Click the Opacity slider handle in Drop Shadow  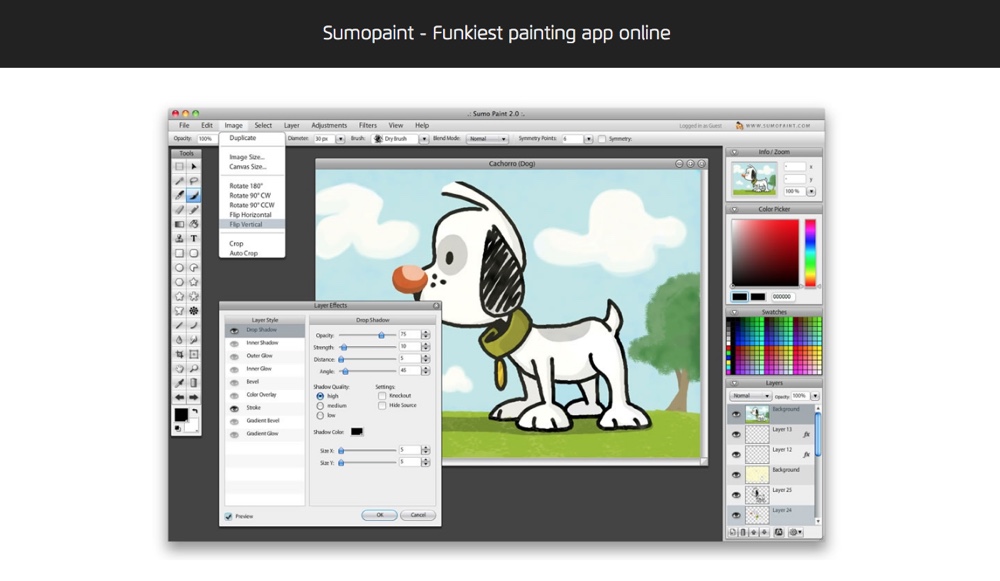pos(381,335)
